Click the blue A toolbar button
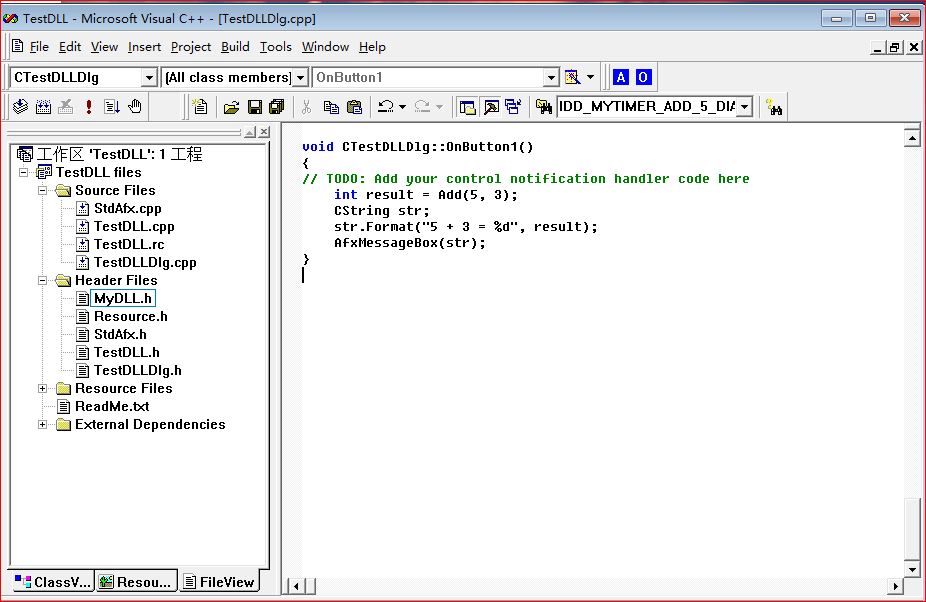Screen dimensions: 926x602 pos(621,77)
